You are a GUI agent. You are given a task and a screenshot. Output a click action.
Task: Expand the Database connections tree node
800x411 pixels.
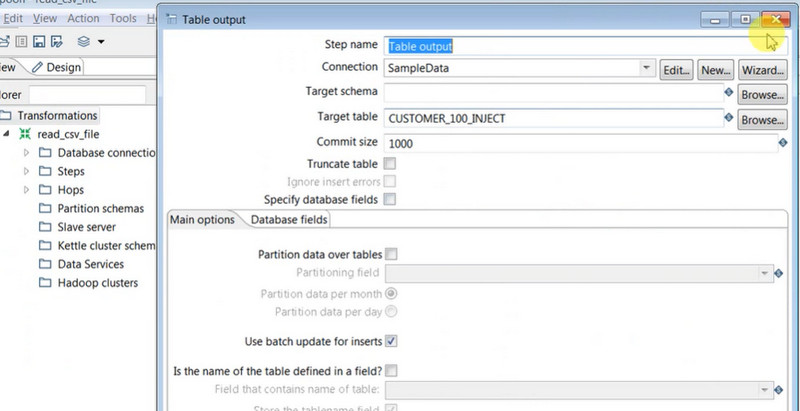click(27, 153)
